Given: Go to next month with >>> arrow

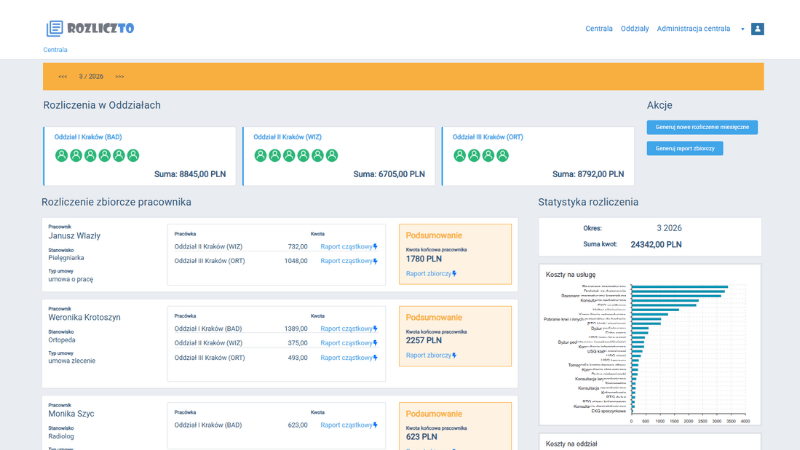Looking at the screenshot, I should click(x=119, y=77).
